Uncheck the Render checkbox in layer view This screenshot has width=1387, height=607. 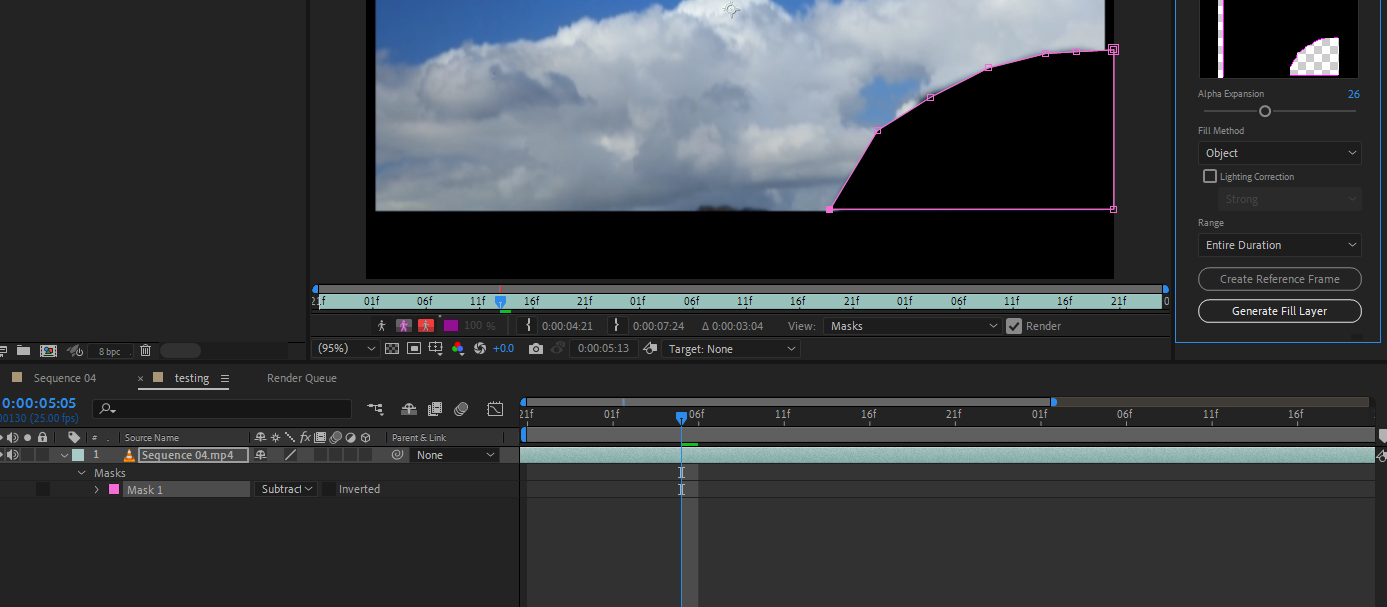point(1013,325)
